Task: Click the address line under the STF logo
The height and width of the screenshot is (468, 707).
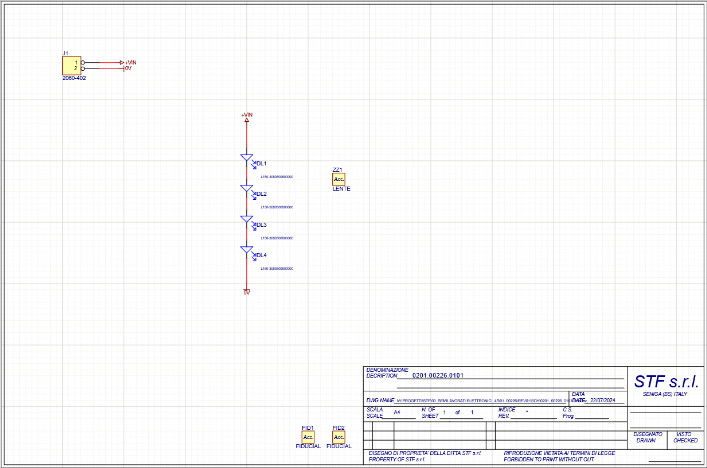Action: tap(665, 394)
